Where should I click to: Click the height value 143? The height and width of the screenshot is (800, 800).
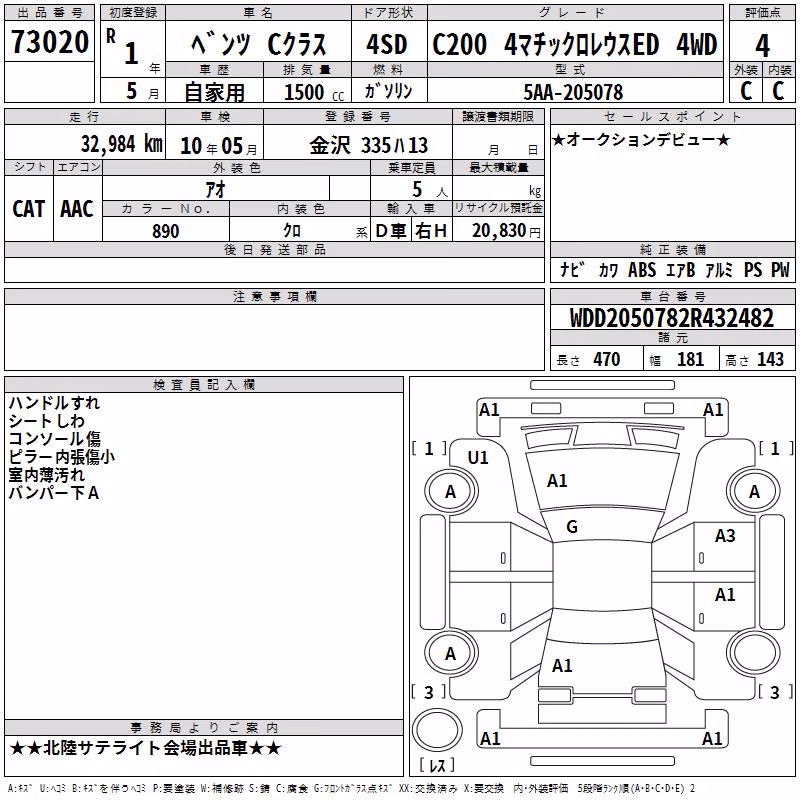tap(770, 359)
